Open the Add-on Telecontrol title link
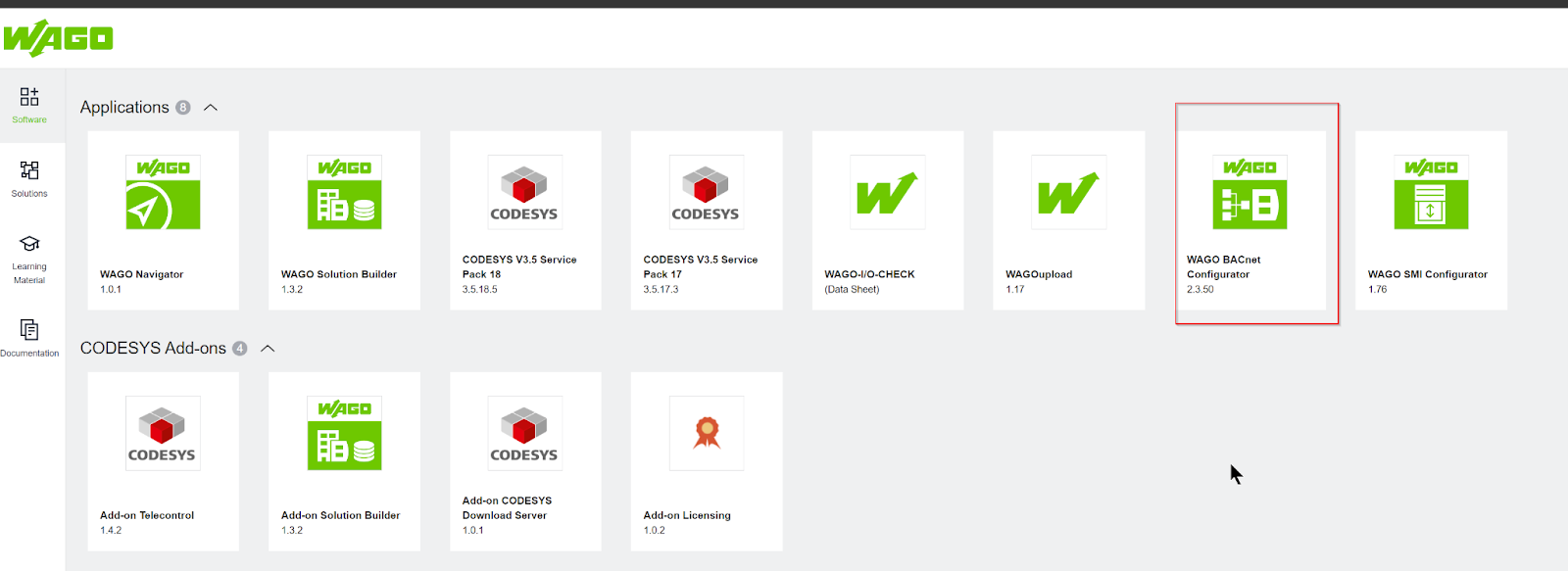This screenshot has height=571, width=1568. [147, 515]
